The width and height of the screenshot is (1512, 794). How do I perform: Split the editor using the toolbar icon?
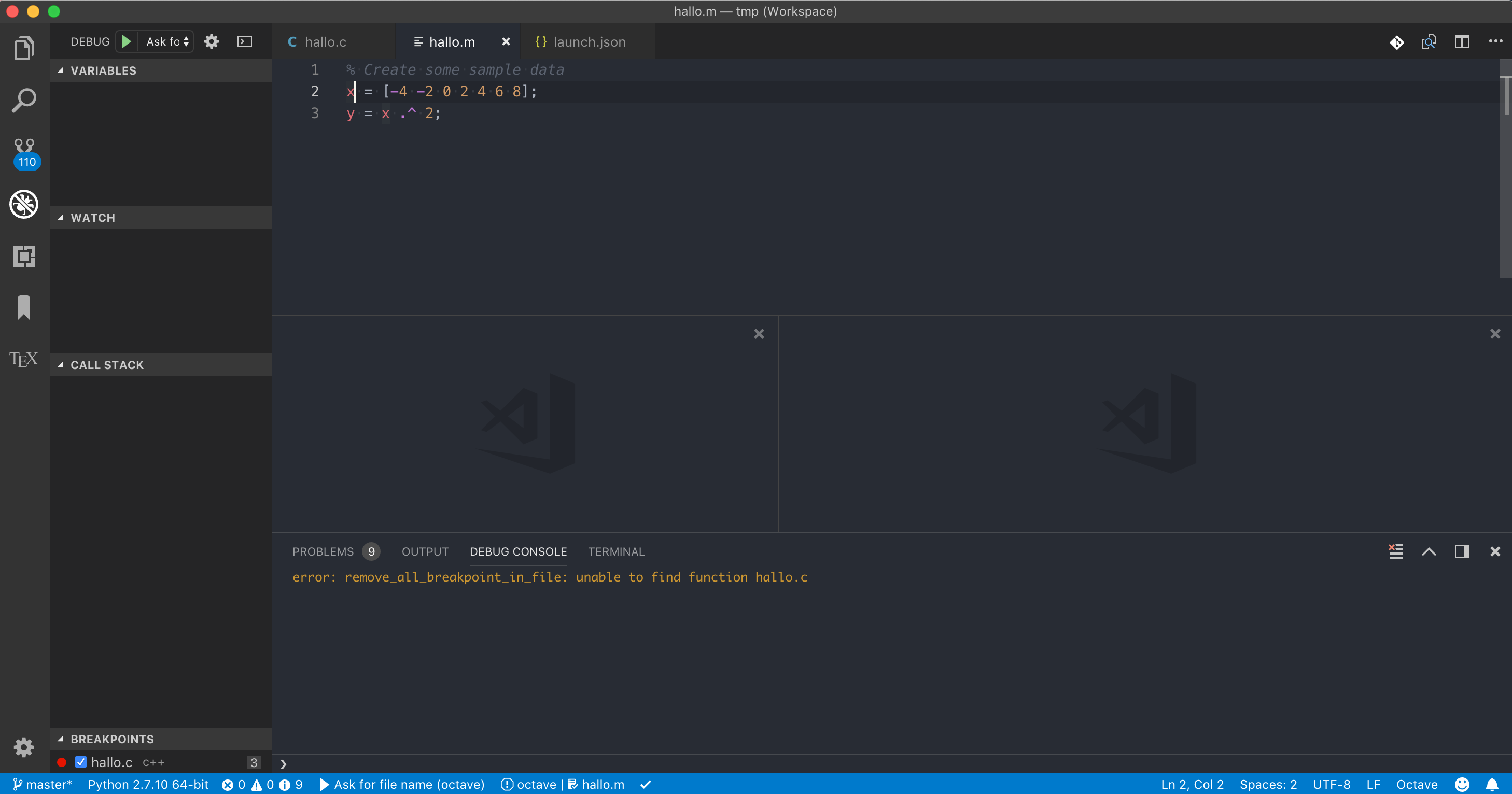[x=1462, y=41]
